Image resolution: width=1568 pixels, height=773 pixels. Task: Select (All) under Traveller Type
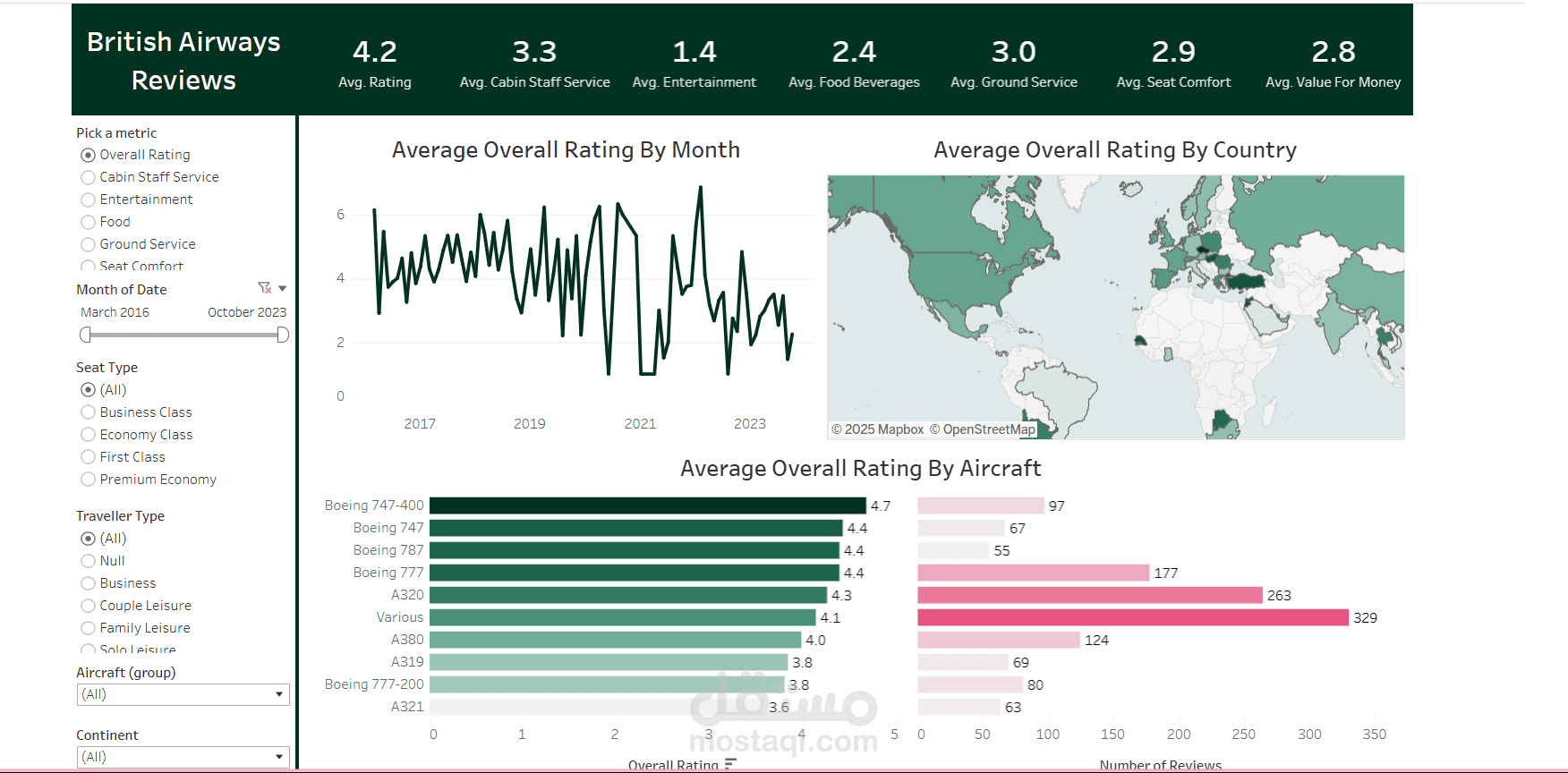(104, 539)
